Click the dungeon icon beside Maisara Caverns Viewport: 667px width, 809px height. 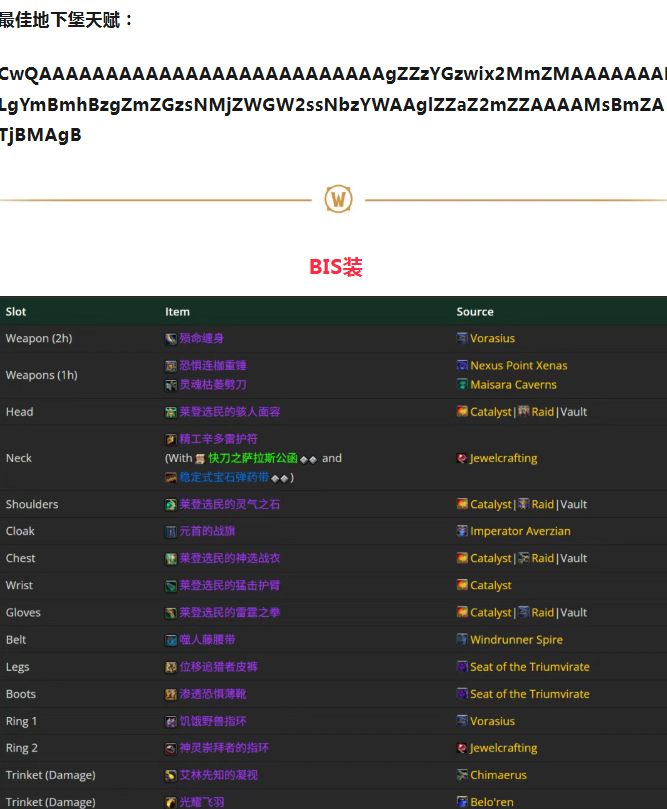point(462,385)
